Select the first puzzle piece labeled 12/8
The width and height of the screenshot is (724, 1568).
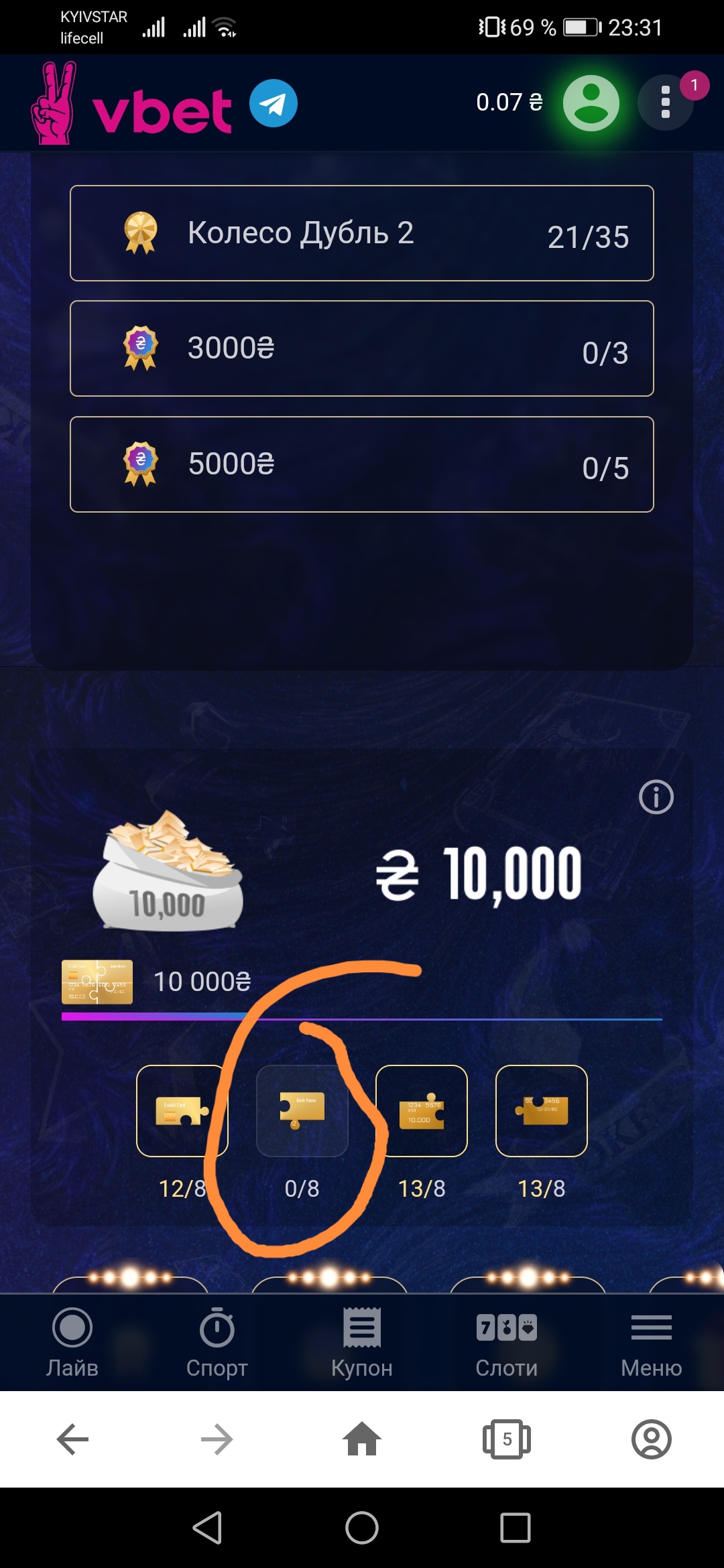click(182, 1111)
